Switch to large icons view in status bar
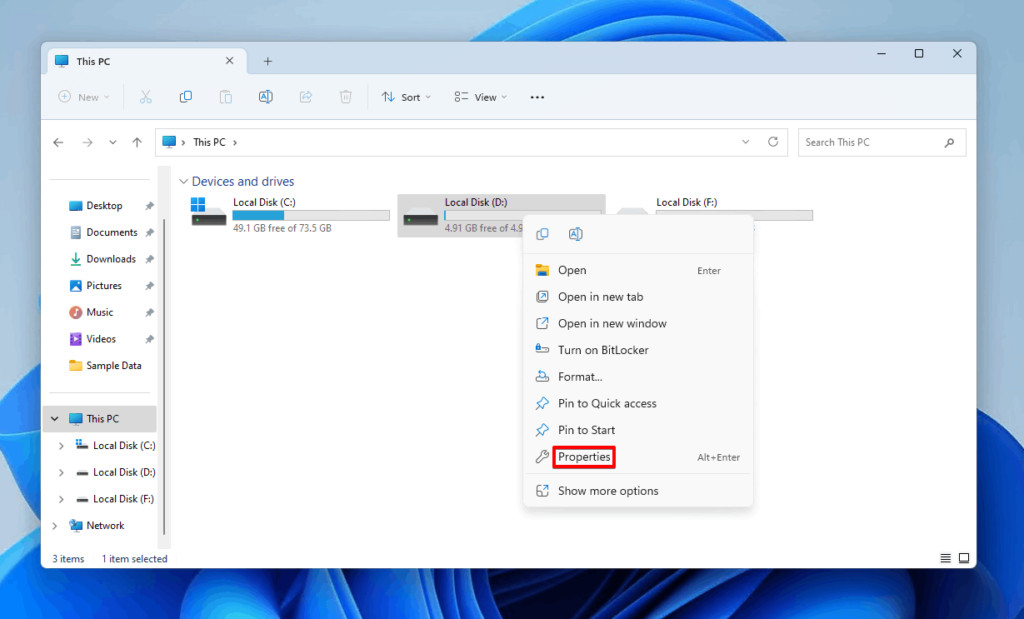Viewport: 1024px width, 619px height. click(x=964, y=558)
